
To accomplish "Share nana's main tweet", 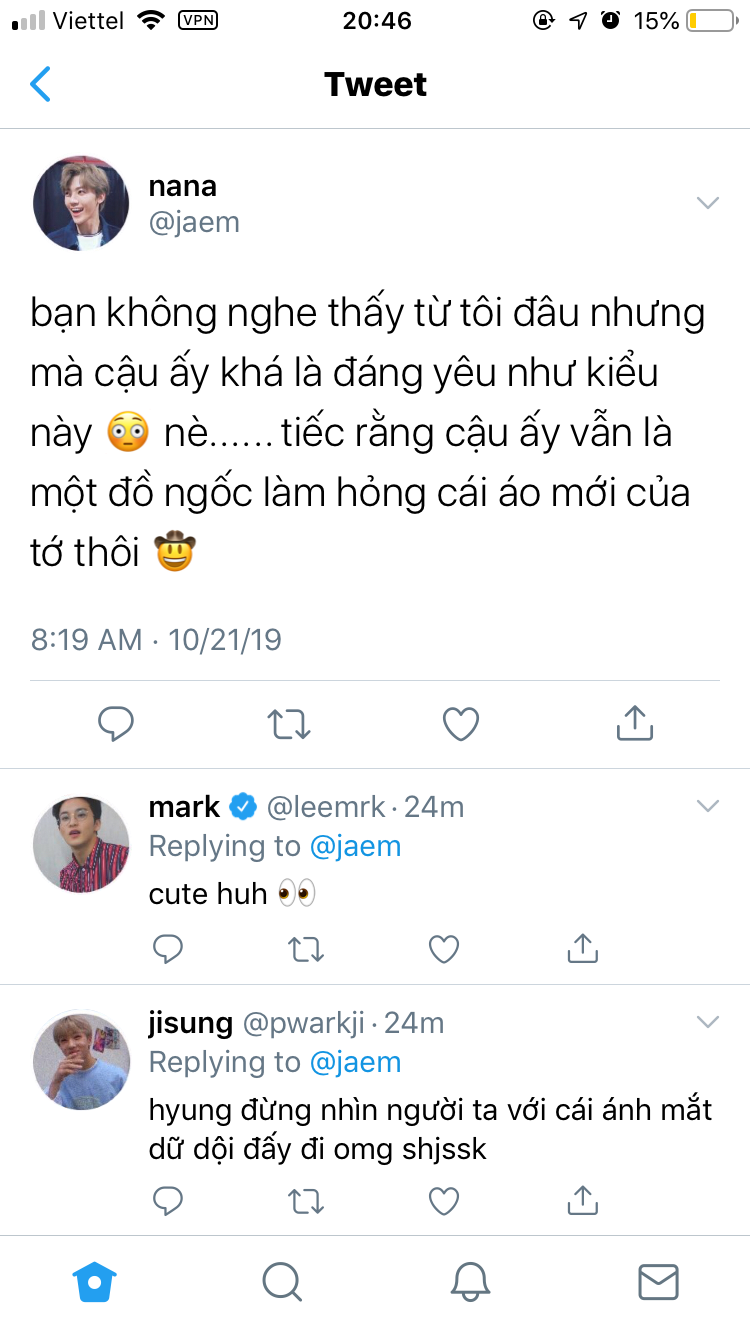I will [x=634, y=722].
